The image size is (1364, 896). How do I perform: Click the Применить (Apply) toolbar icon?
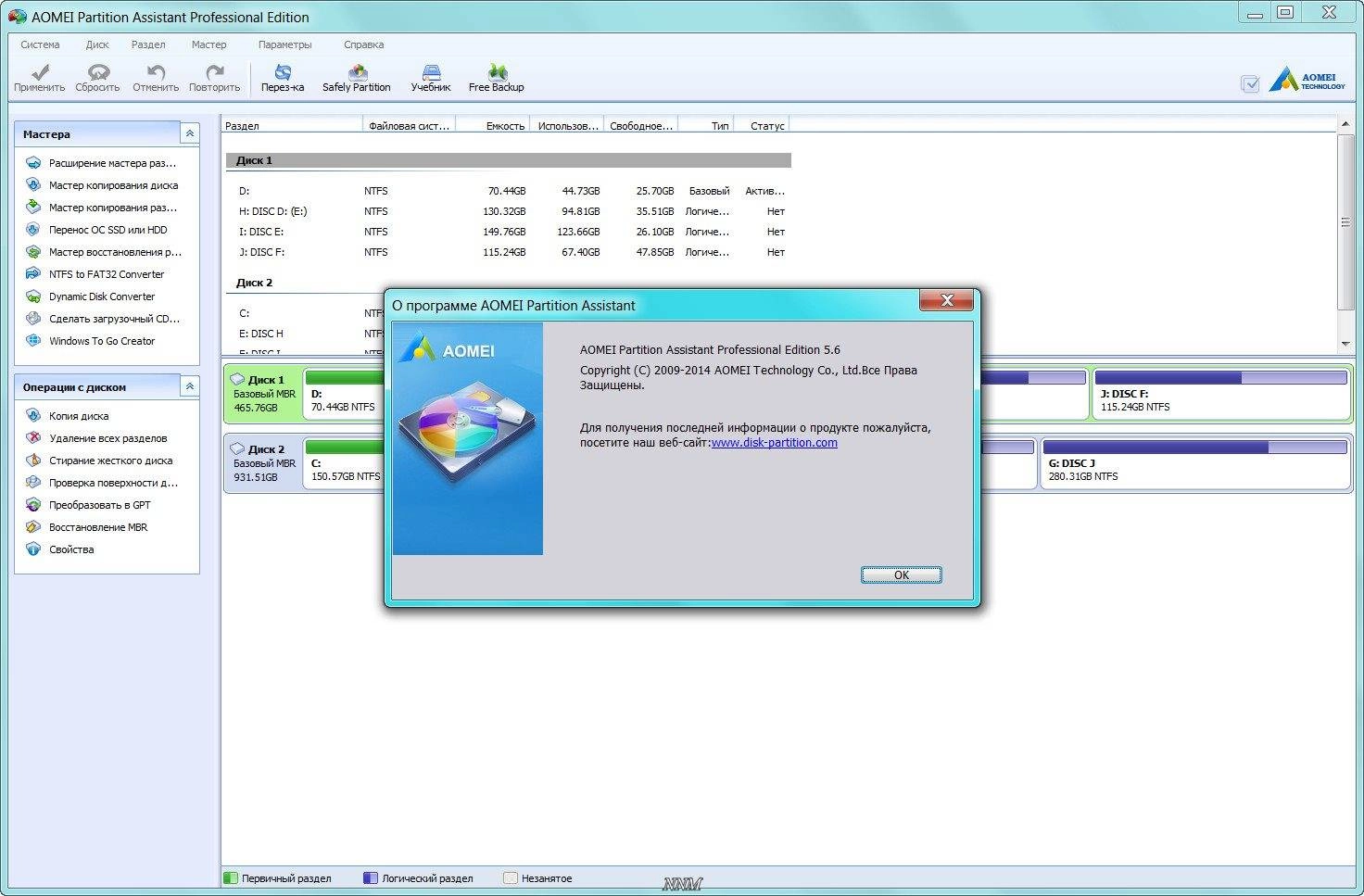coord(40,78)
